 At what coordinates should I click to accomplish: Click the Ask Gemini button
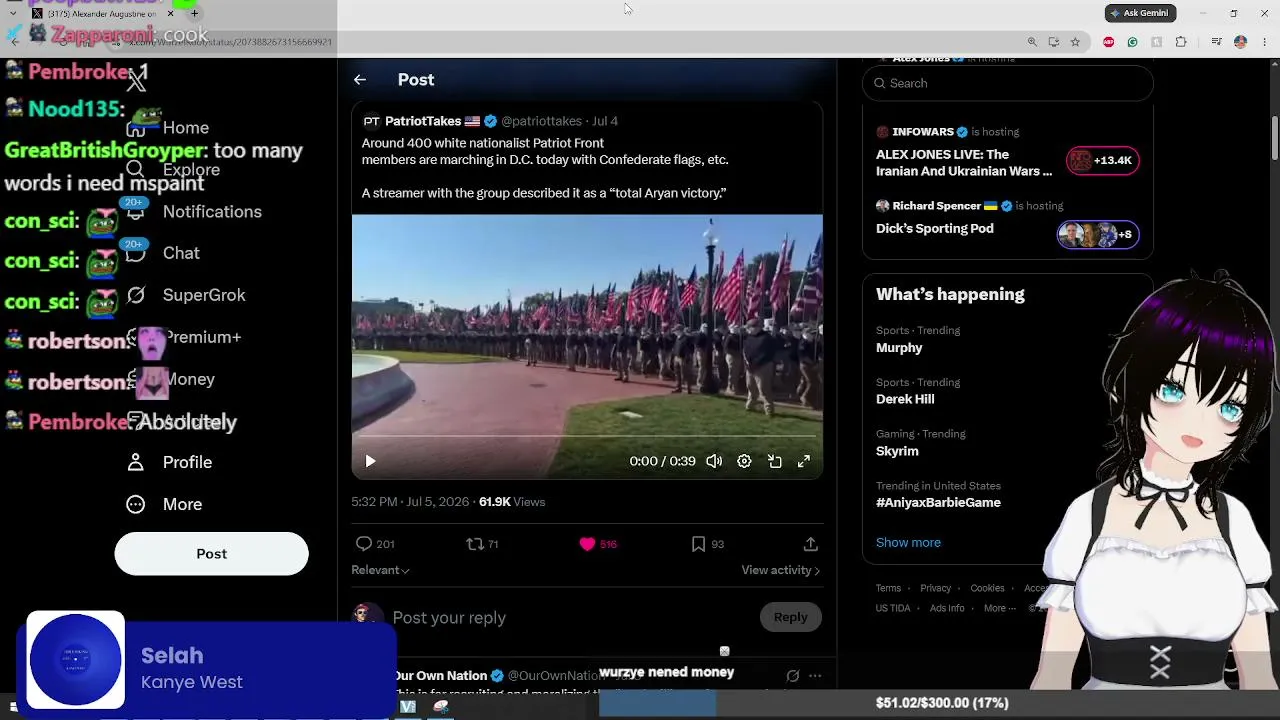point(1140,13)
